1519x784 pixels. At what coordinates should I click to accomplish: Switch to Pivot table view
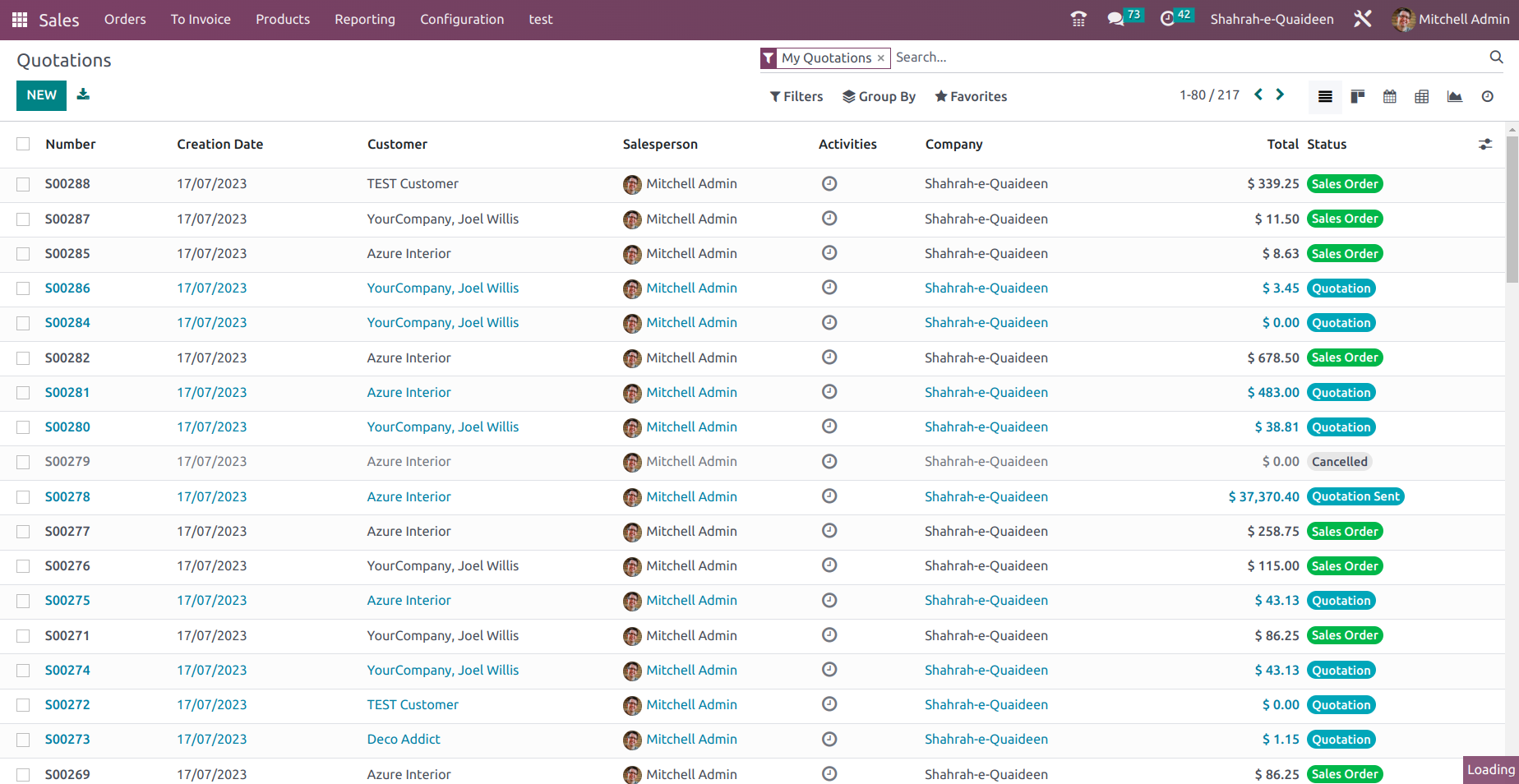[1422, 97]
